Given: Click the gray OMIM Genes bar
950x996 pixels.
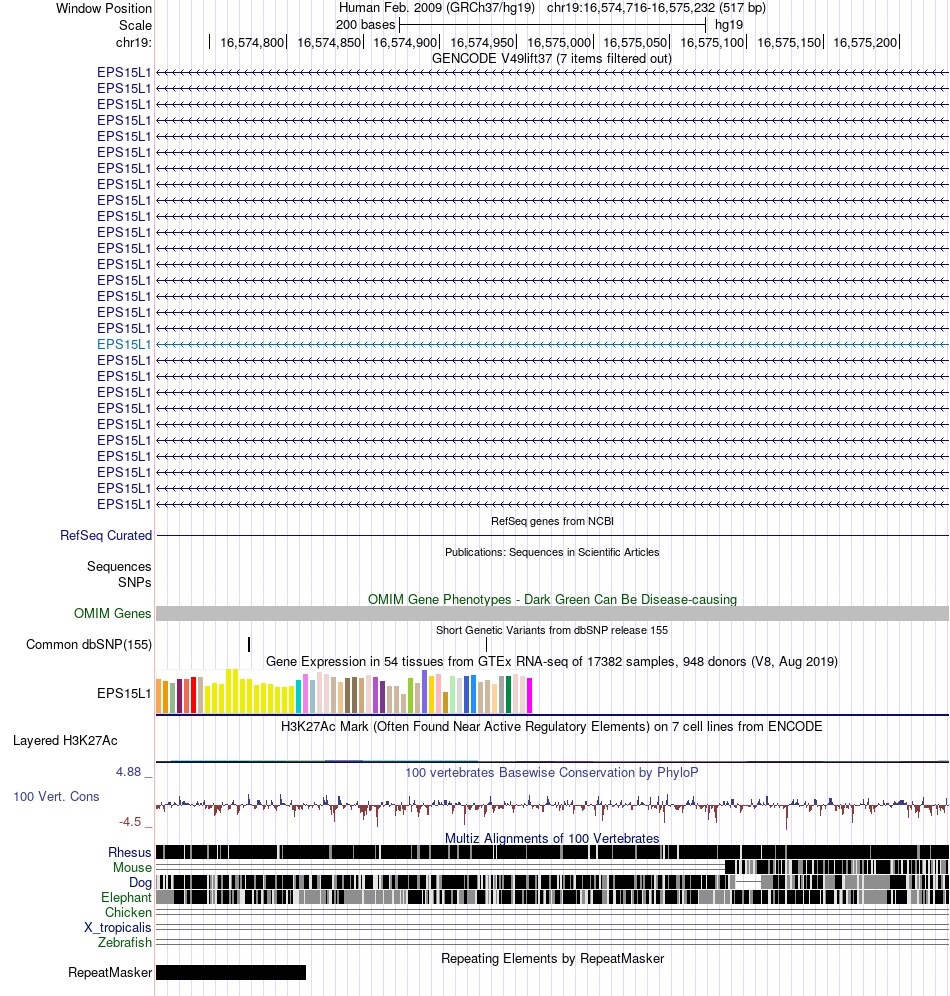Looking at the screenshot, I should click(552, 614).
